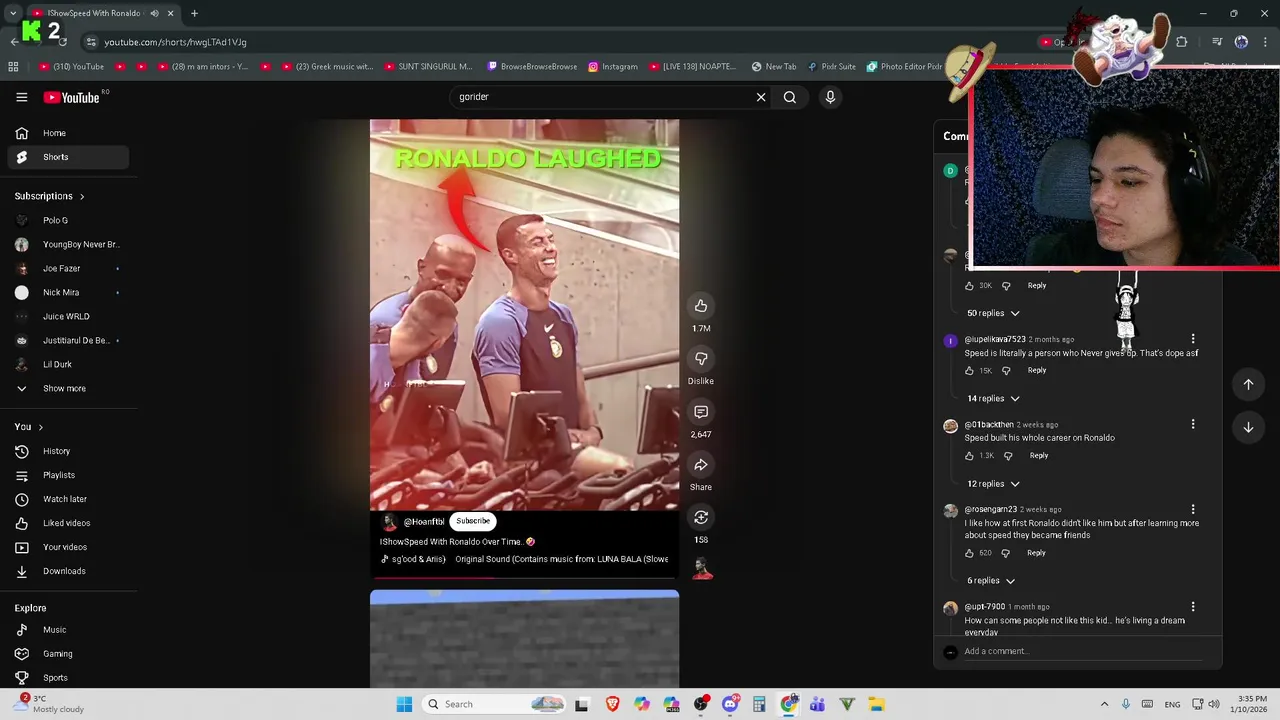This screenshot has height=720, width=1280.
Task: Dislike the current short
Action: pyautogui.click(x=701, y=359)
